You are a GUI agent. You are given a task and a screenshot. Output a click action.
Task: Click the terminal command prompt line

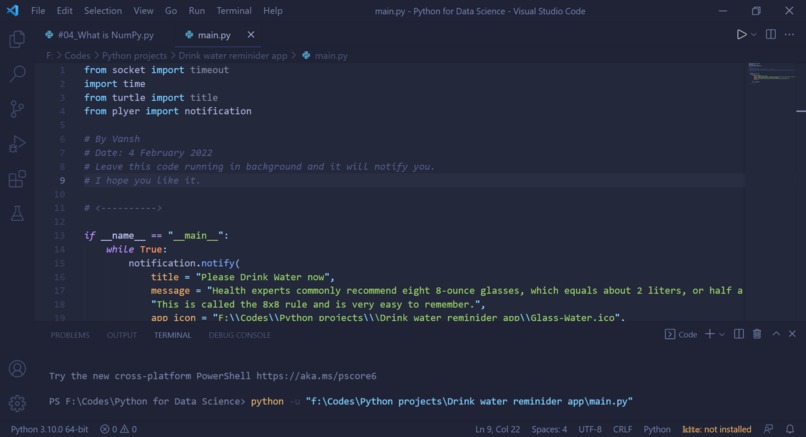(340, 402)
